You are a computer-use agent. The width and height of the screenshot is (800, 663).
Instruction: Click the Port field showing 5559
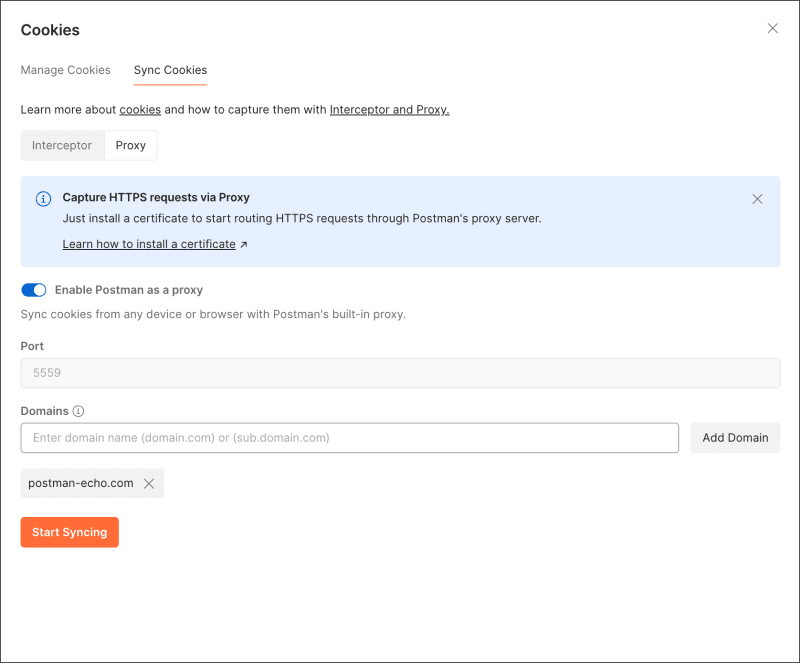click(x=400, y=373)
